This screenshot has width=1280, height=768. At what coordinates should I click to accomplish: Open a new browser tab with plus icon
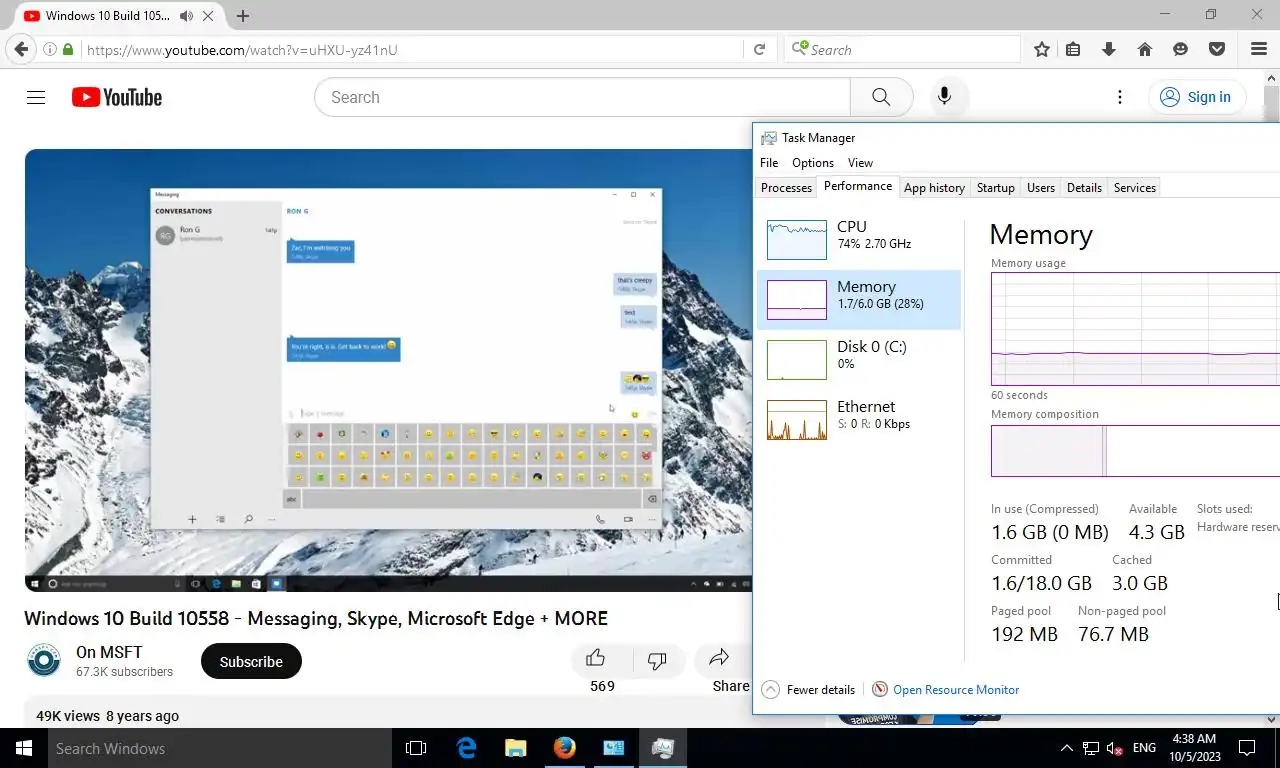pos(243,16)
